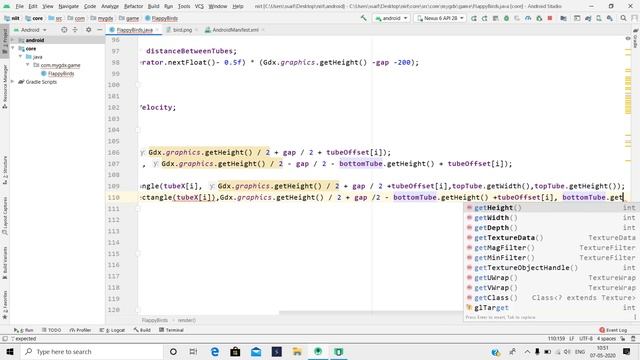Click the green Debug bug icon
The width and height of the screenshot is (640, 360).
click(506, 18)
